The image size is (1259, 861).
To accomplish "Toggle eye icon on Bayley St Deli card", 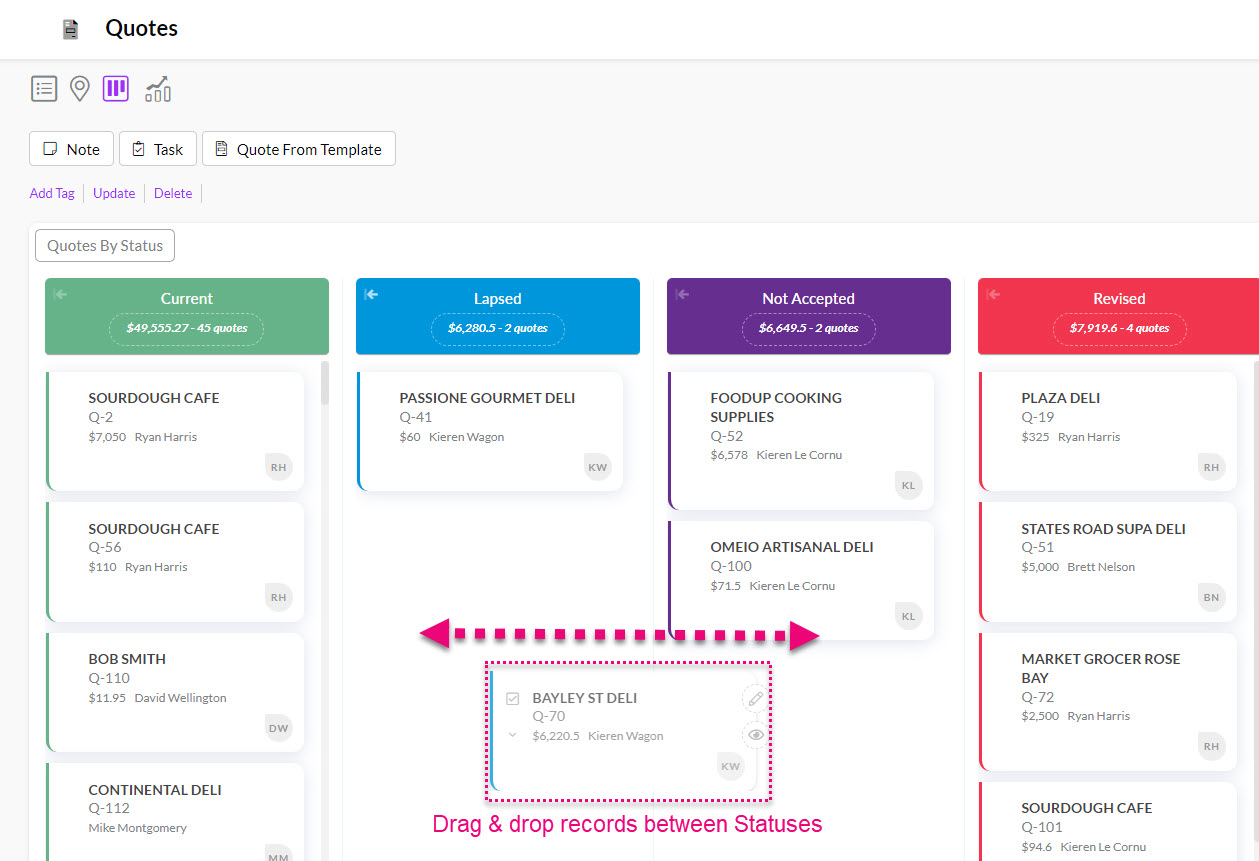I will point(756,735).
